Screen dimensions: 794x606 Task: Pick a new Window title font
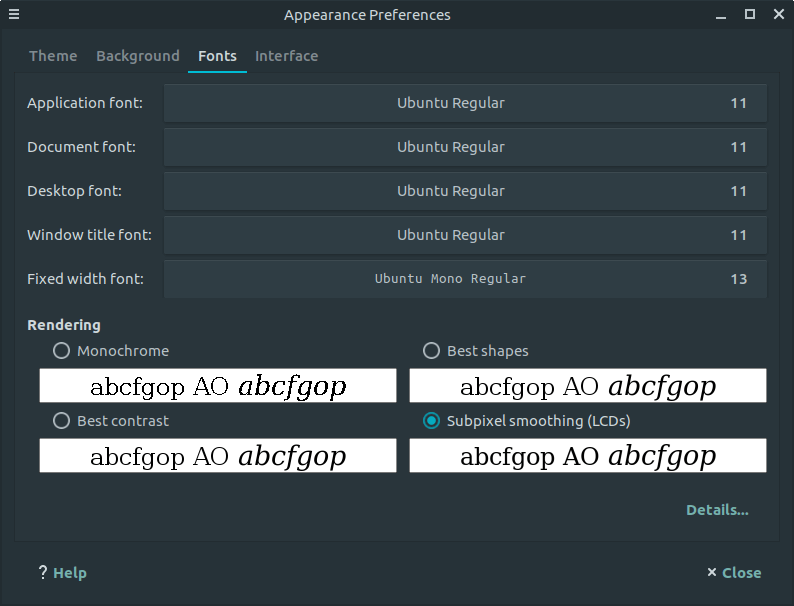pyautogui.click(x=465, y=235)
